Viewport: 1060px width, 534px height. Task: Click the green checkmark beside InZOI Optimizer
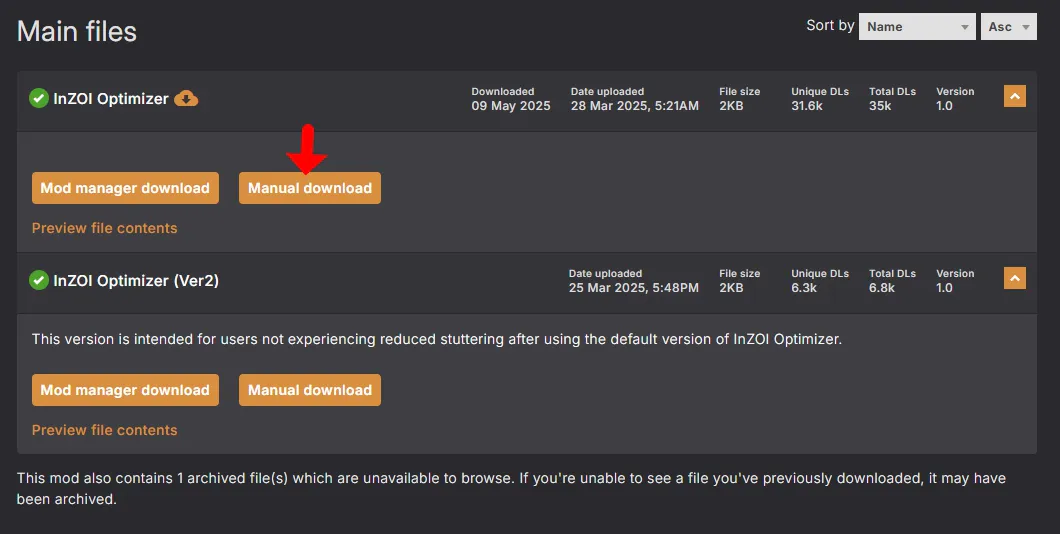[x=39, y=98]
